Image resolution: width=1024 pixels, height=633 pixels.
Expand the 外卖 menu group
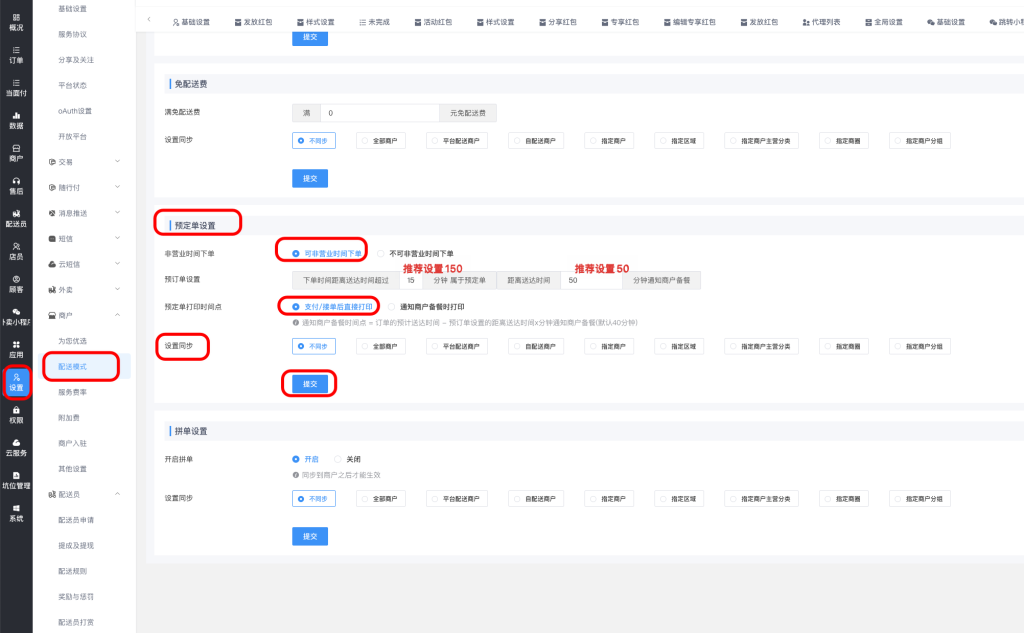[85, 290]
